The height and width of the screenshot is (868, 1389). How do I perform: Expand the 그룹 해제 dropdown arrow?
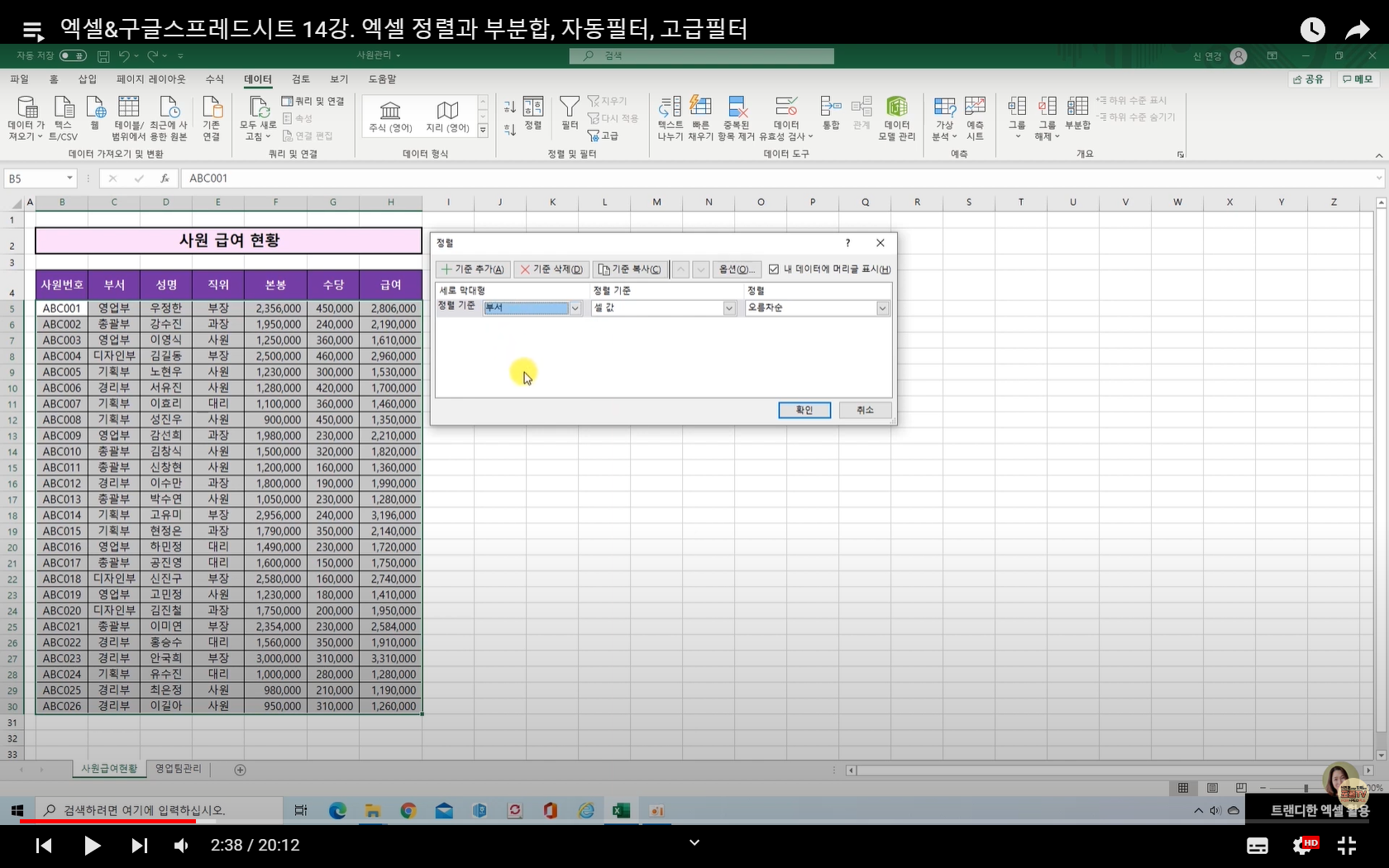1057,136
